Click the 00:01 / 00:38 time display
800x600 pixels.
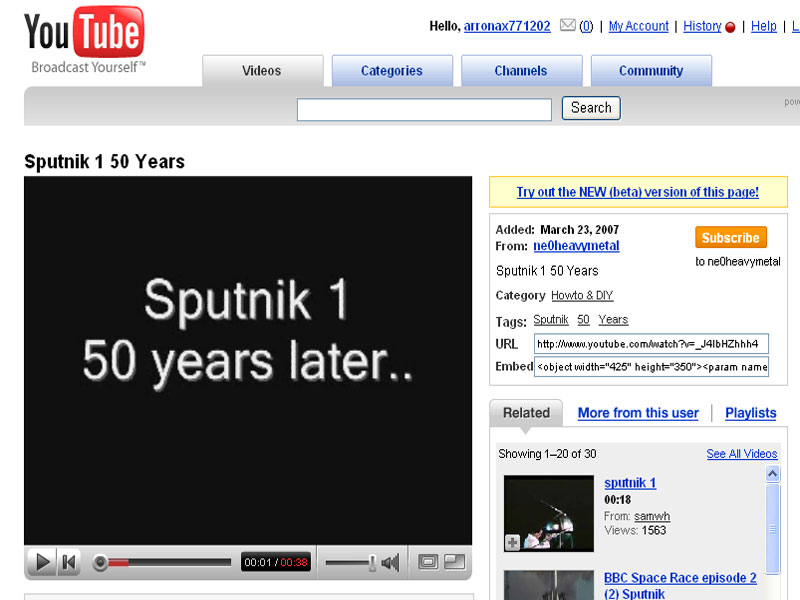point(276,562)
